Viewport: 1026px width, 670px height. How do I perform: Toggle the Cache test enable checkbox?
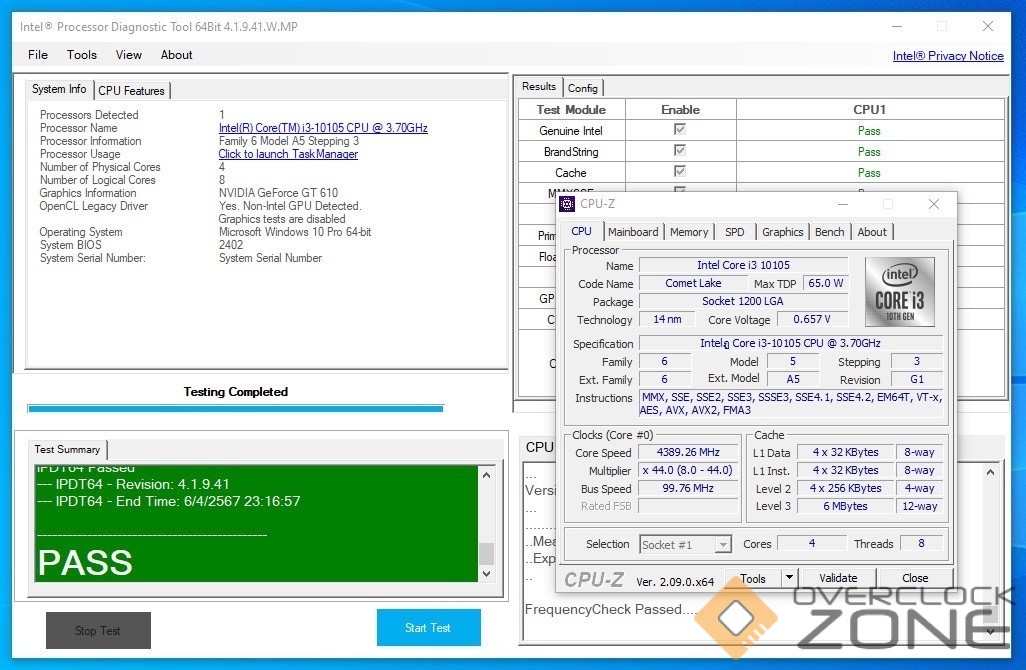(x=680, y=172)
